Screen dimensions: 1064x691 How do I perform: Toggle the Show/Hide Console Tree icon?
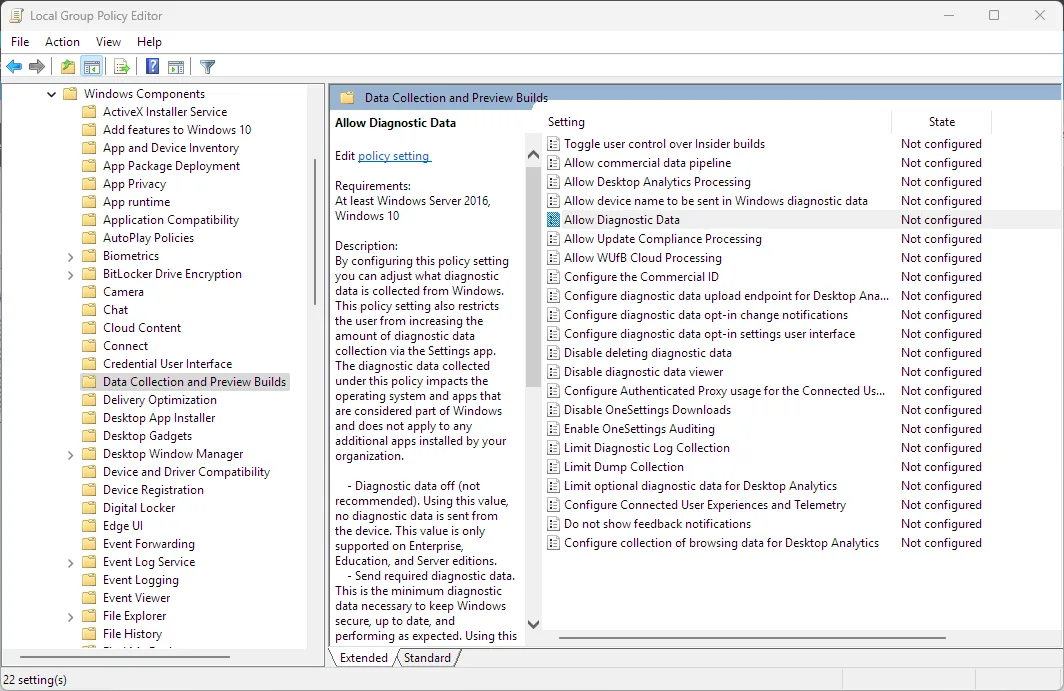click(x=92, y=66)
